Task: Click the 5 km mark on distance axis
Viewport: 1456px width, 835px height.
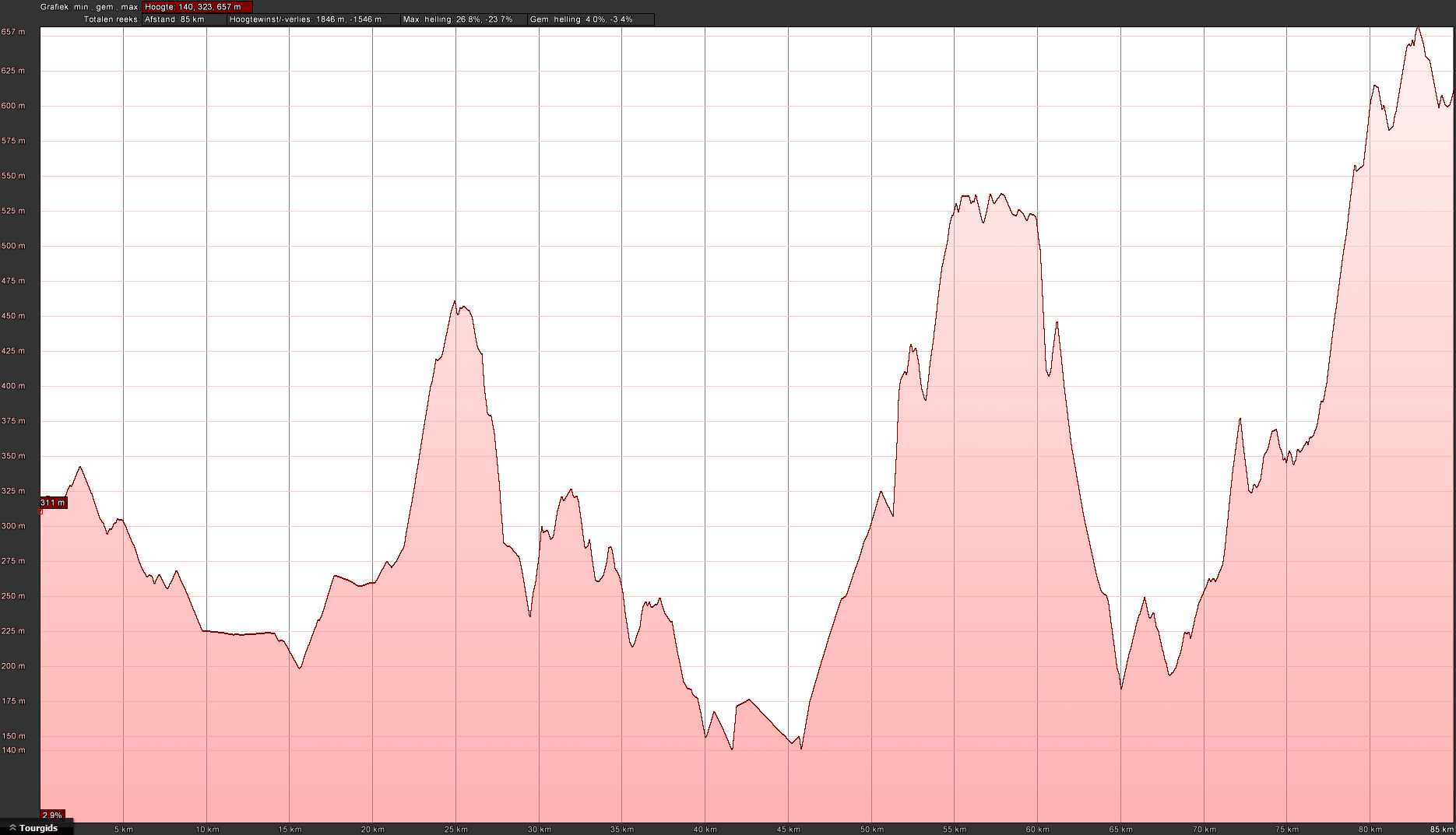Action: tap(124, 829)
